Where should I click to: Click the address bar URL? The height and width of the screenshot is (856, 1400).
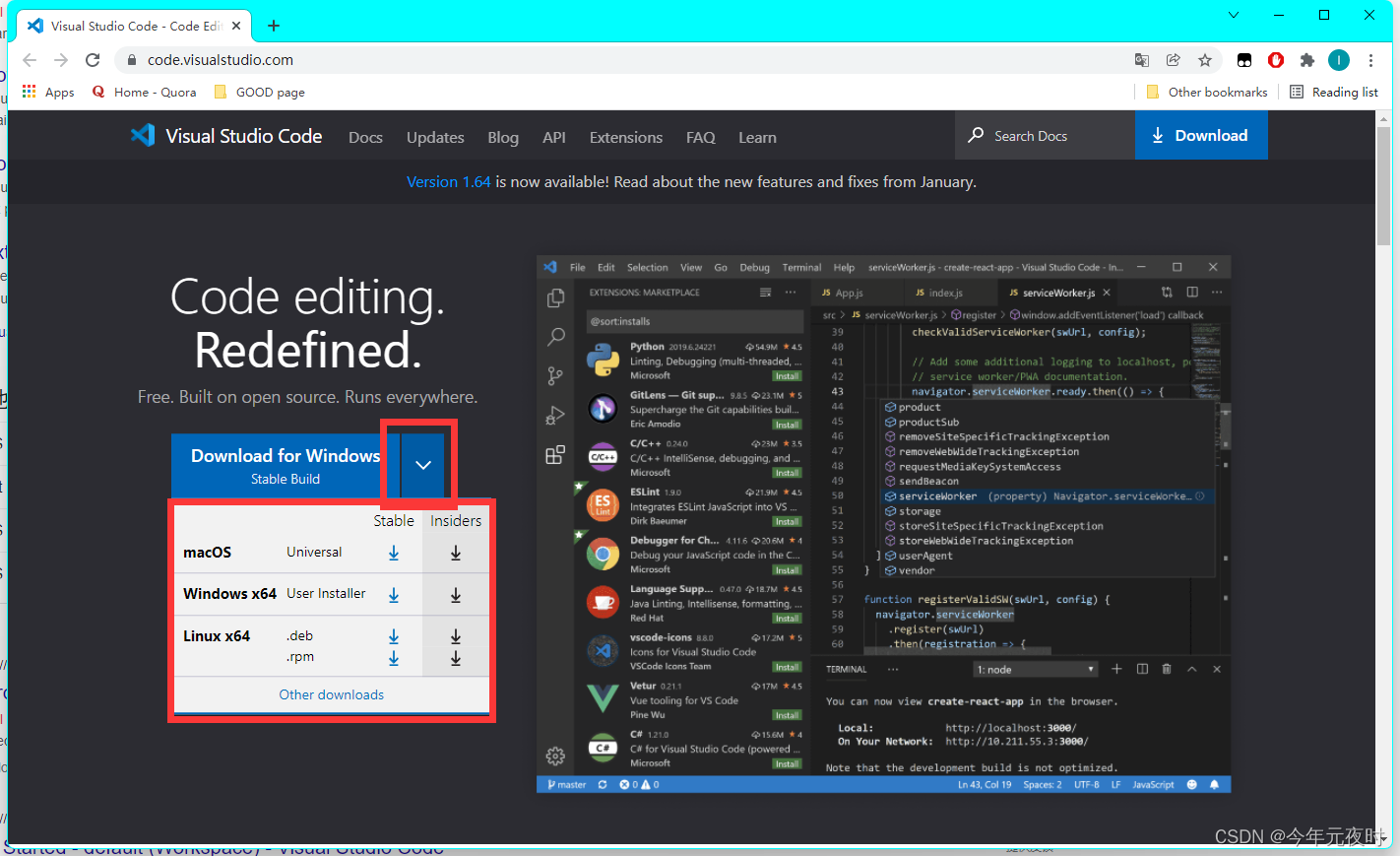click(x=221, y=60)
